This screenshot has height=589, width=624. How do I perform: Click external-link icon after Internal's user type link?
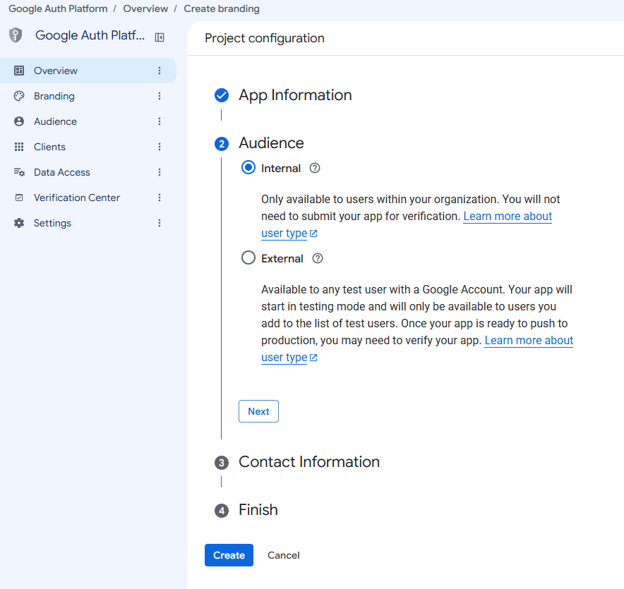point(314,234)
